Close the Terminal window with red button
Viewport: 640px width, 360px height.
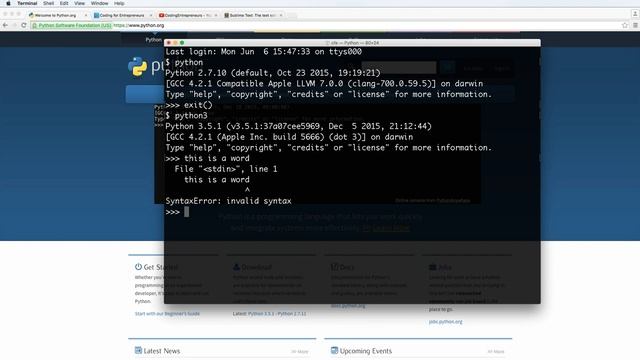point(169,42)
